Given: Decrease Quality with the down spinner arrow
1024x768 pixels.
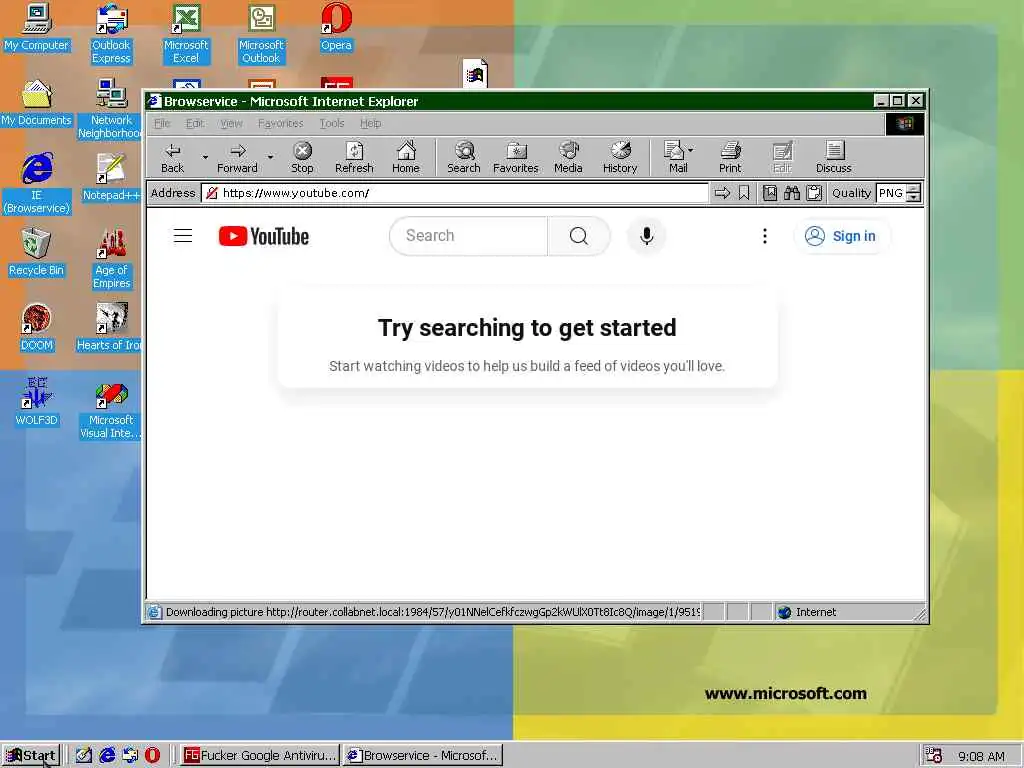Looking at the screenshot, I should [914, 198].
